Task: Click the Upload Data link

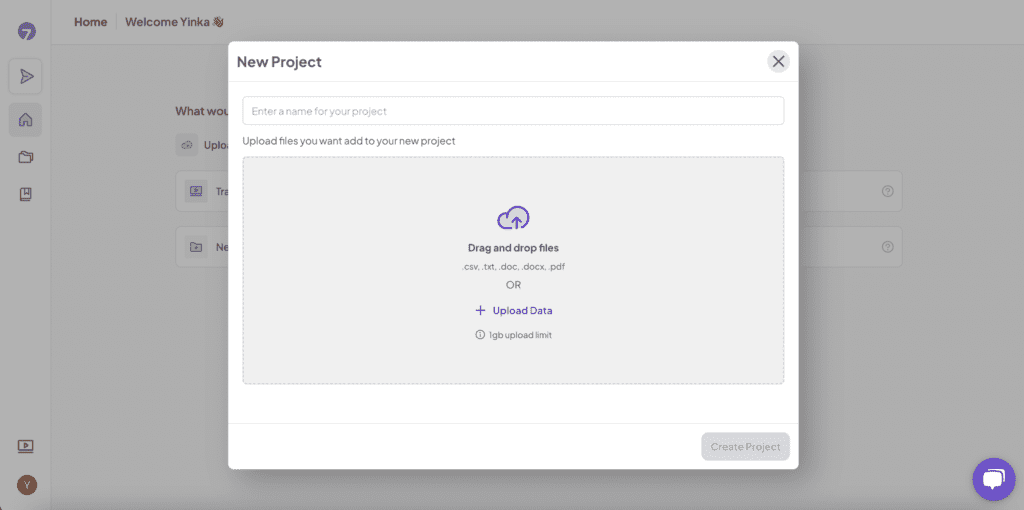Action: coord(522,310)
